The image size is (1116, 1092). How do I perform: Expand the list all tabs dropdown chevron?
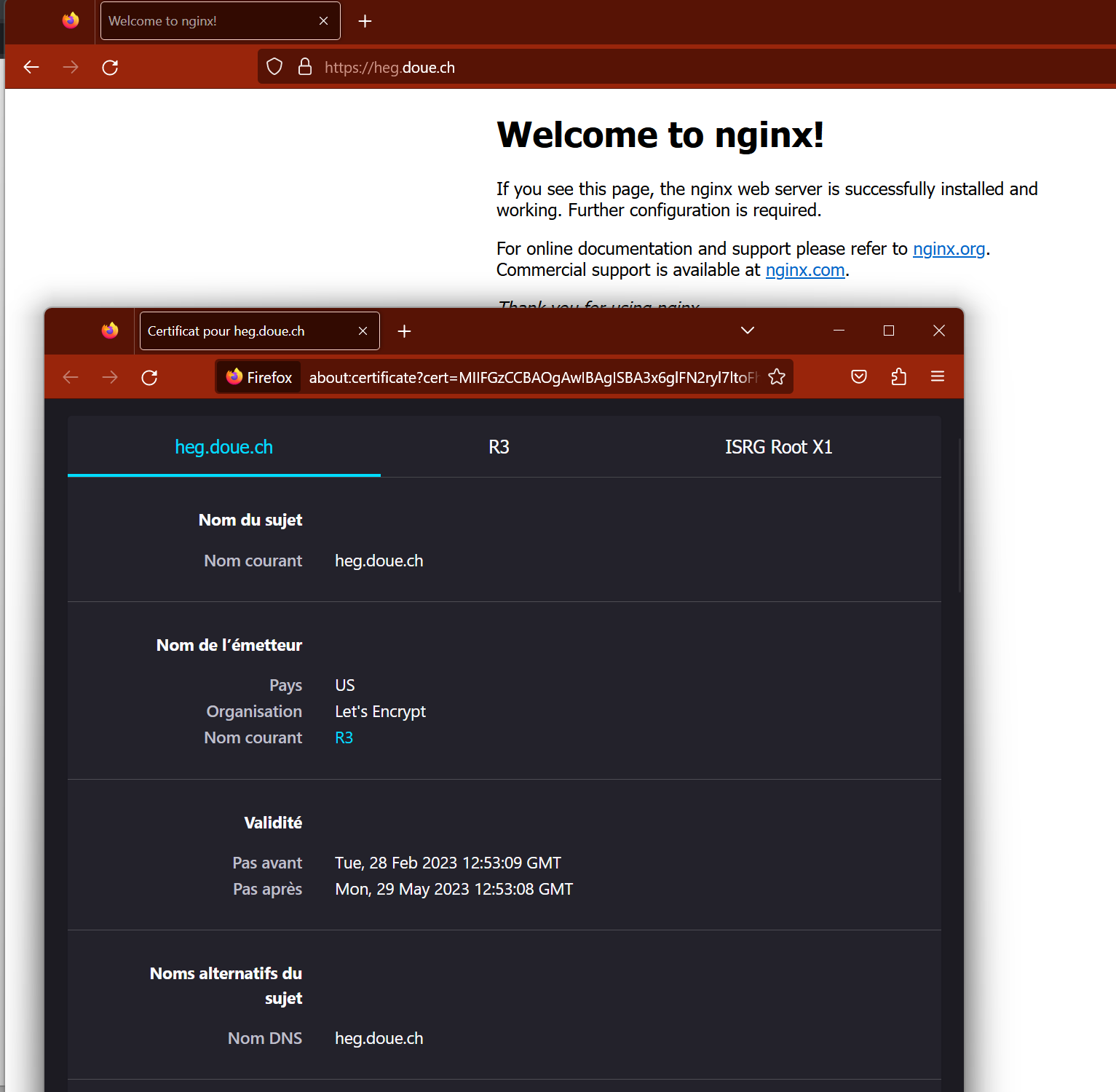click(x=747, y=331)
